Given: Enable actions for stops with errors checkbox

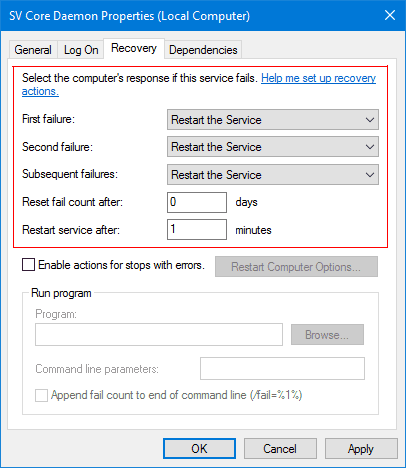Looking at the screenshot, I should coord(28,265).
